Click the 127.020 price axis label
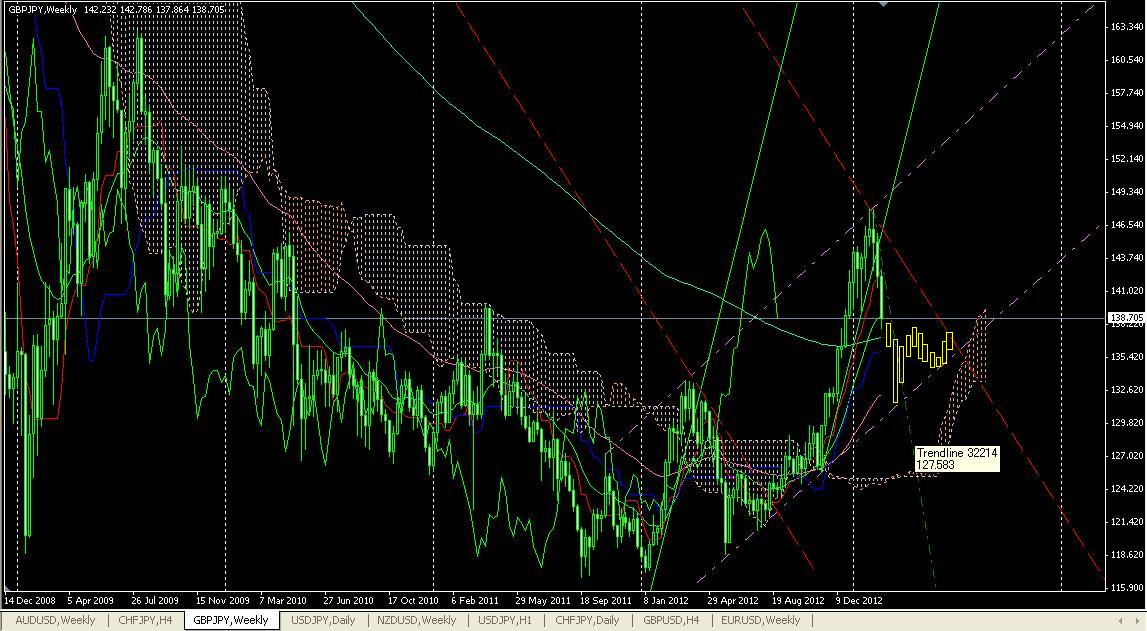Screen dimensions: 1147x631 (x=1127, y=456)
